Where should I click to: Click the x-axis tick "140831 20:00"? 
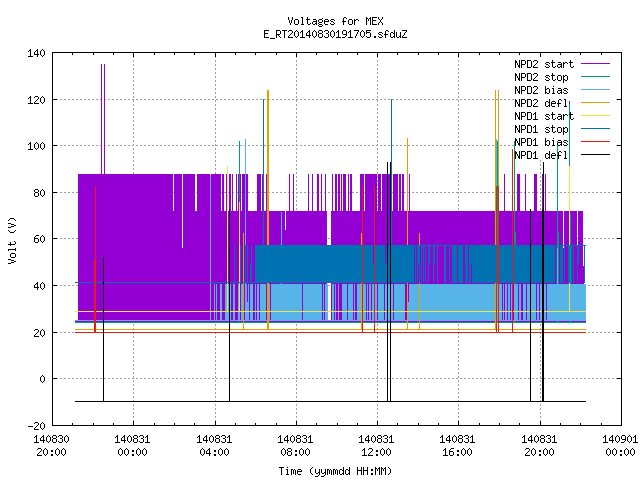click(539, 446)
